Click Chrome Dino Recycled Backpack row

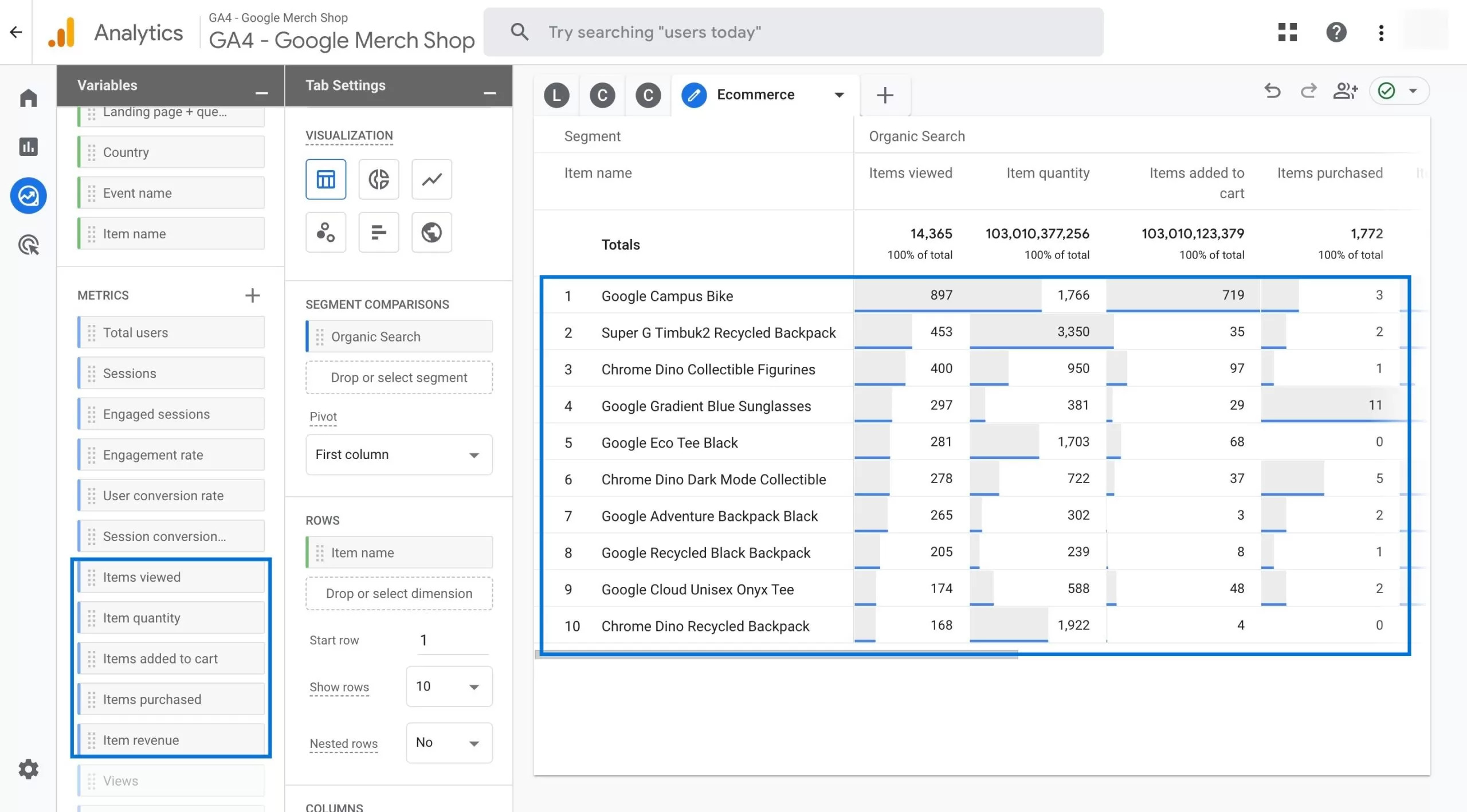click(705, 626)
